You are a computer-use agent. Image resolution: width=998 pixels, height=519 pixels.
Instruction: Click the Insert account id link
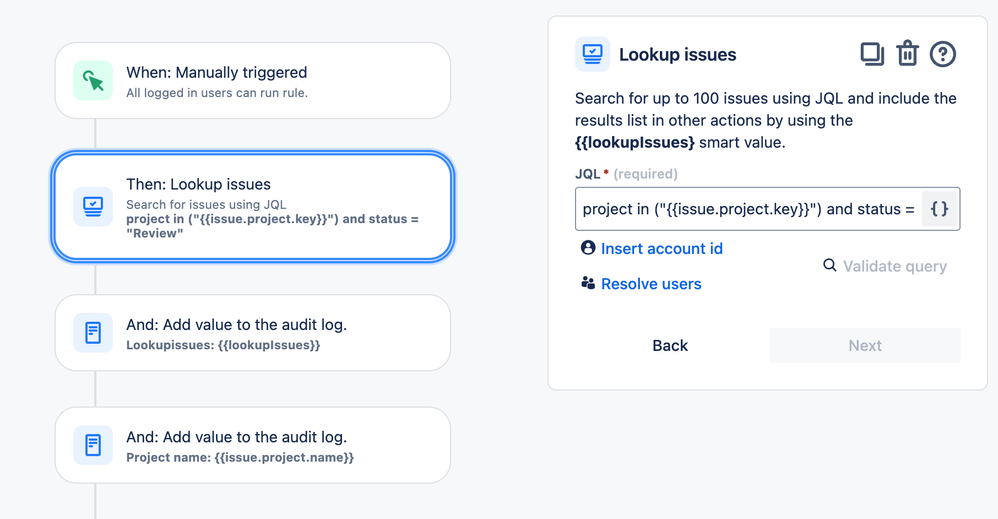(662, 248)
